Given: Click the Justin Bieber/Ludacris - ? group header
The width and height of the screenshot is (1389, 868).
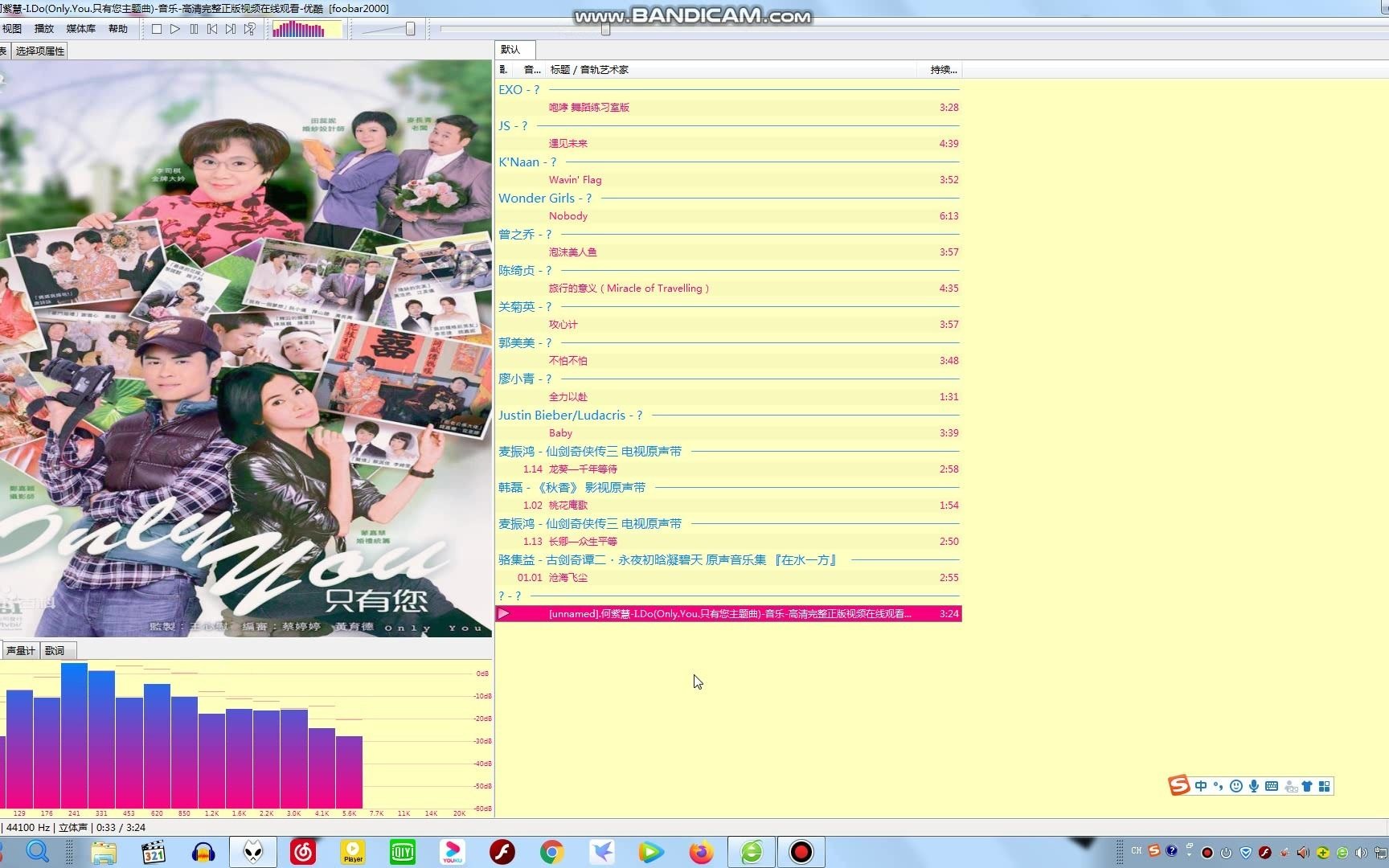Looking at the screenshot, I should tap(728, 416).
